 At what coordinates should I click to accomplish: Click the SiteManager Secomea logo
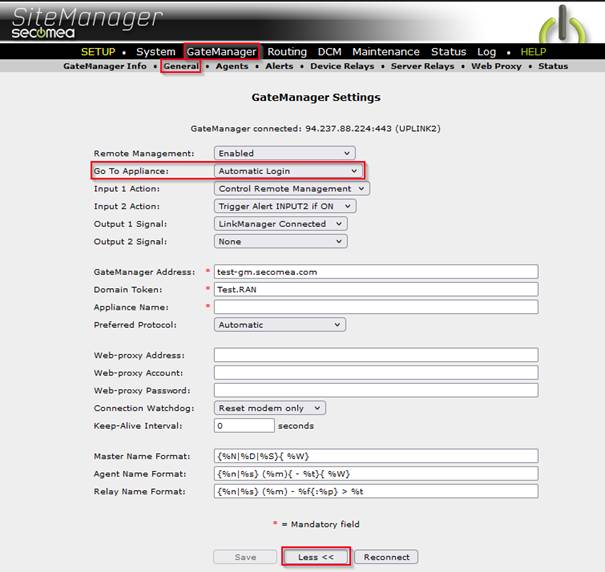coord(86,23)
